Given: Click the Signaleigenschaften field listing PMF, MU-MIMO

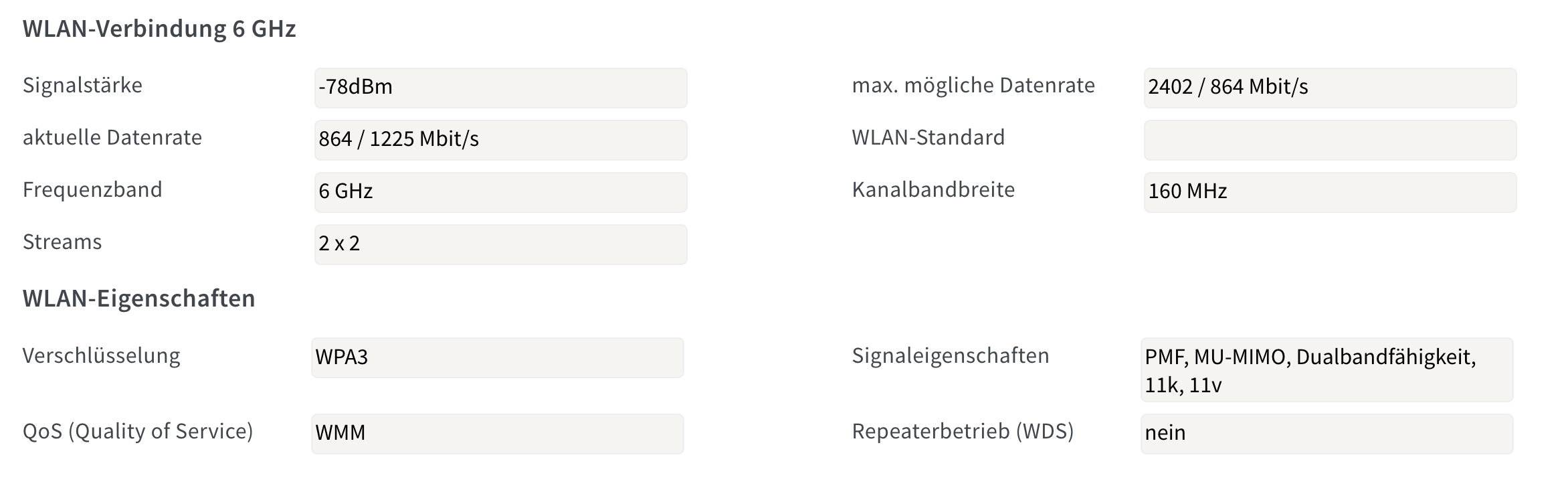Looking at the screenshot, I should [1327, 369].
